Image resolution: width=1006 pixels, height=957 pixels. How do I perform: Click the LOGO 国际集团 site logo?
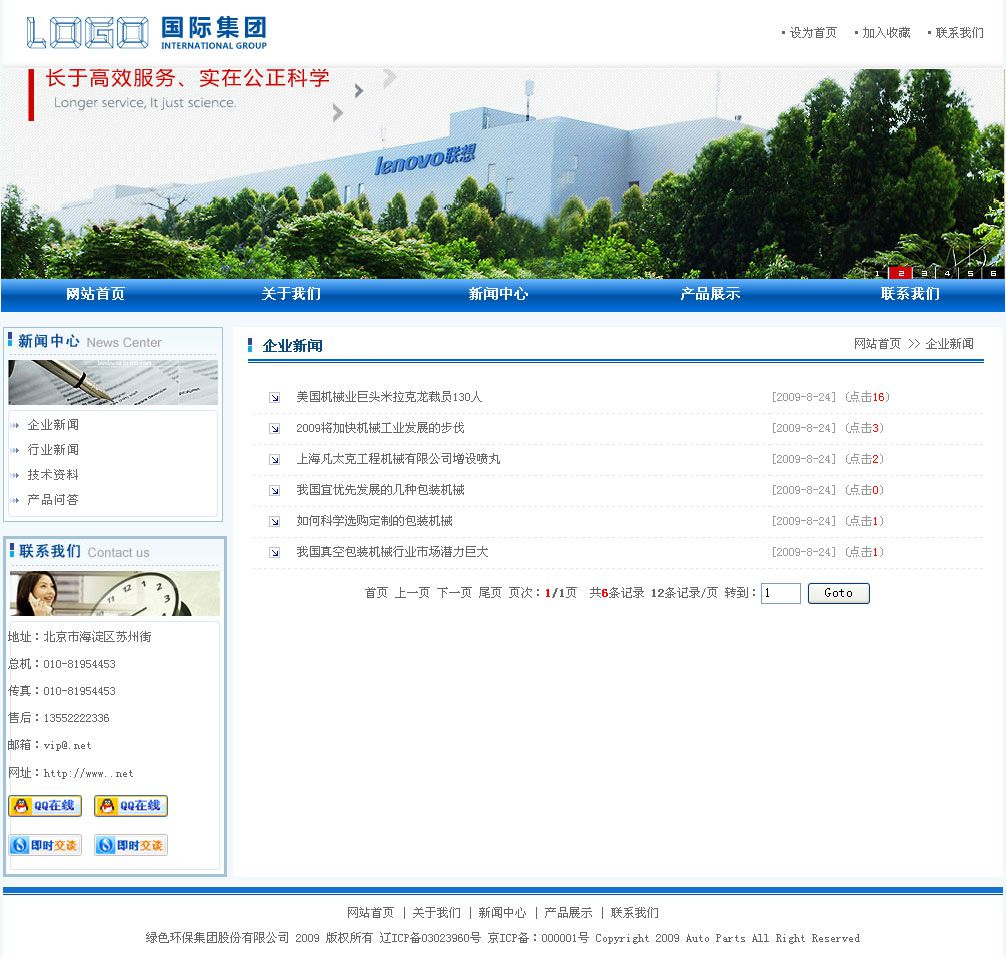tap(146, 33)
